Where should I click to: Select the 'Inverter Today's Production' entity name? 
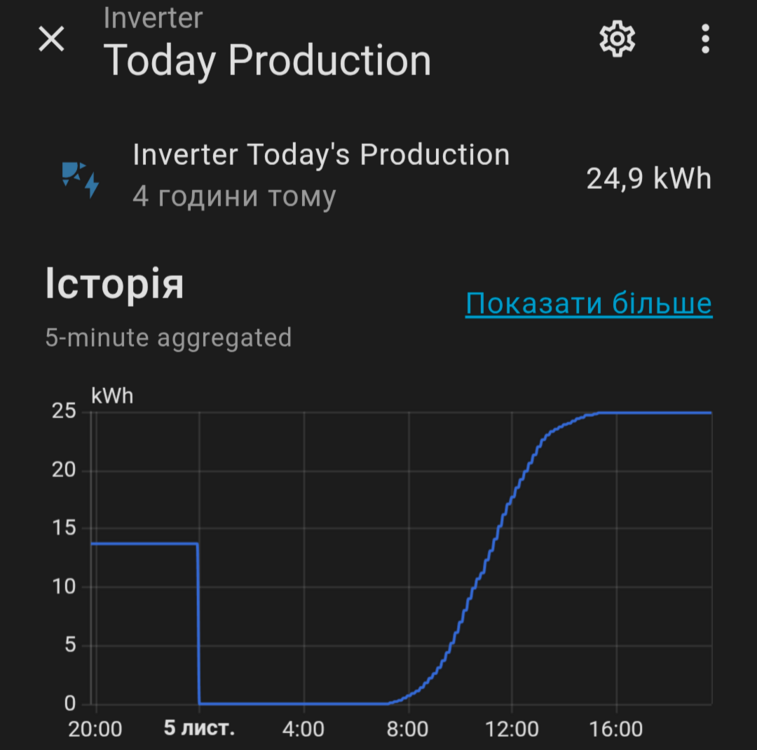(321, 155)
